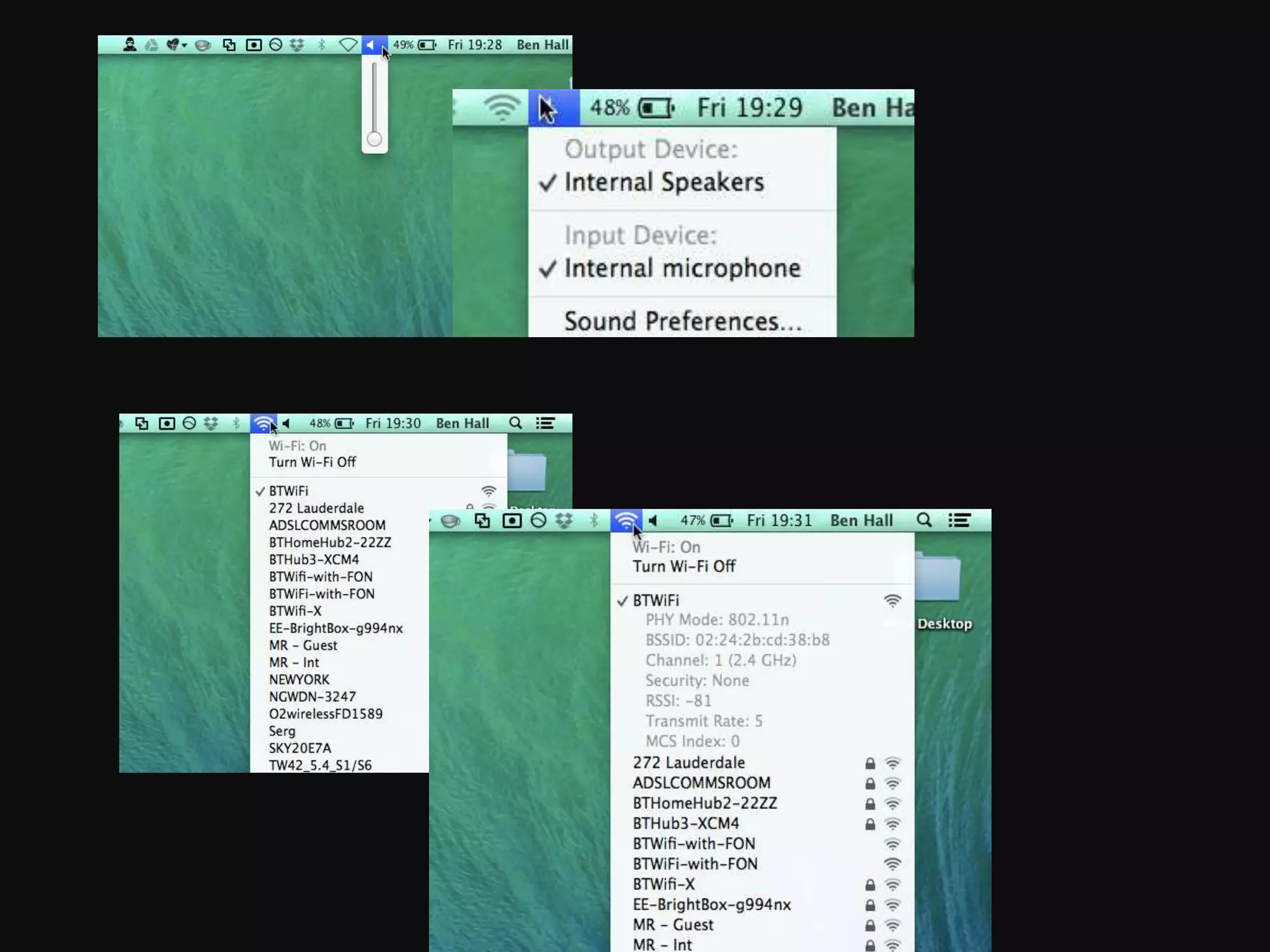This screenshot has height=952, width=1270.
Task: Click the speaker volume icon in the 19:31 menu bar
Action: [x=652, y=521]
